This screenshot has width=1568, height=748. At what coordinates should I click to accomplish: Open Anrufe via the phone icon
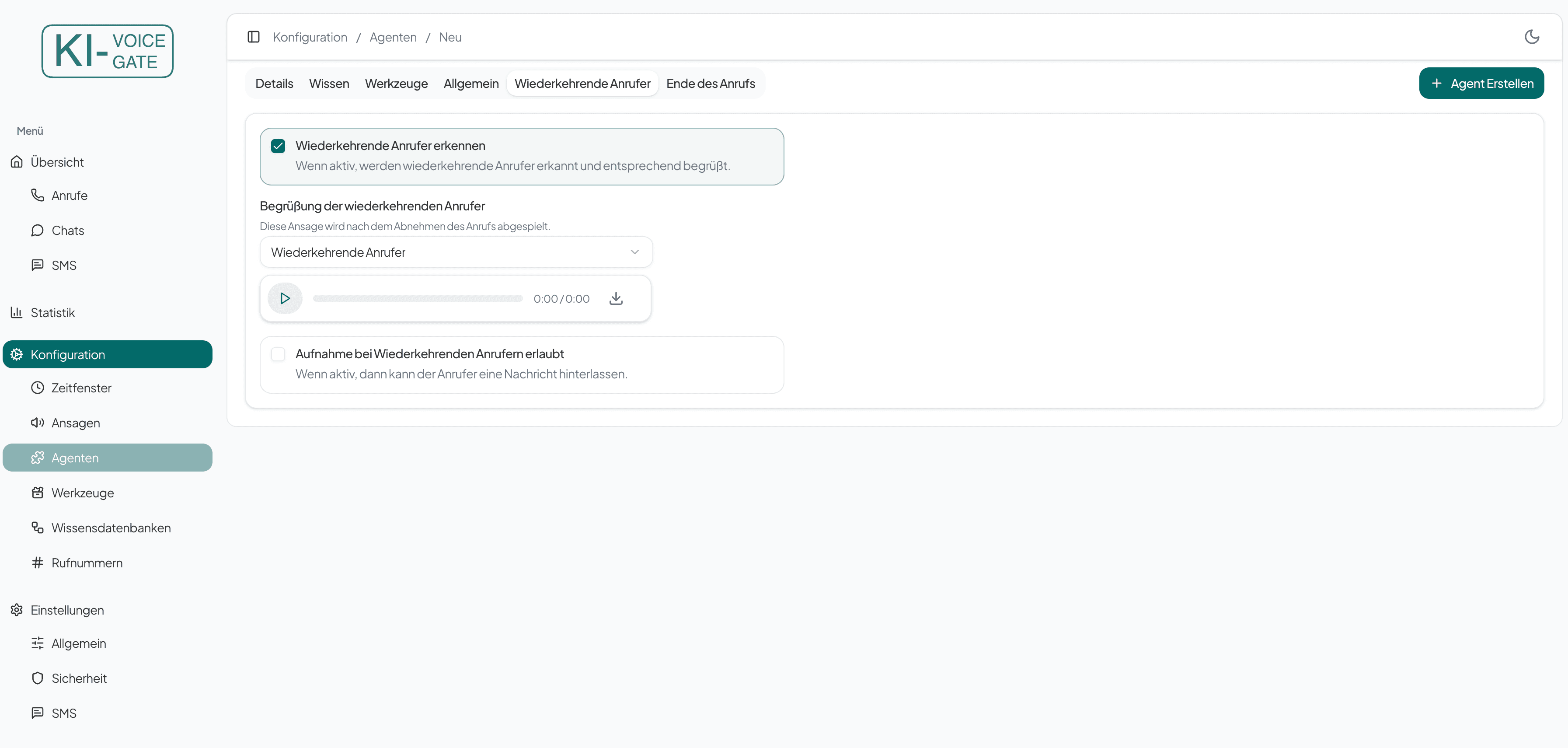[38, 196]
